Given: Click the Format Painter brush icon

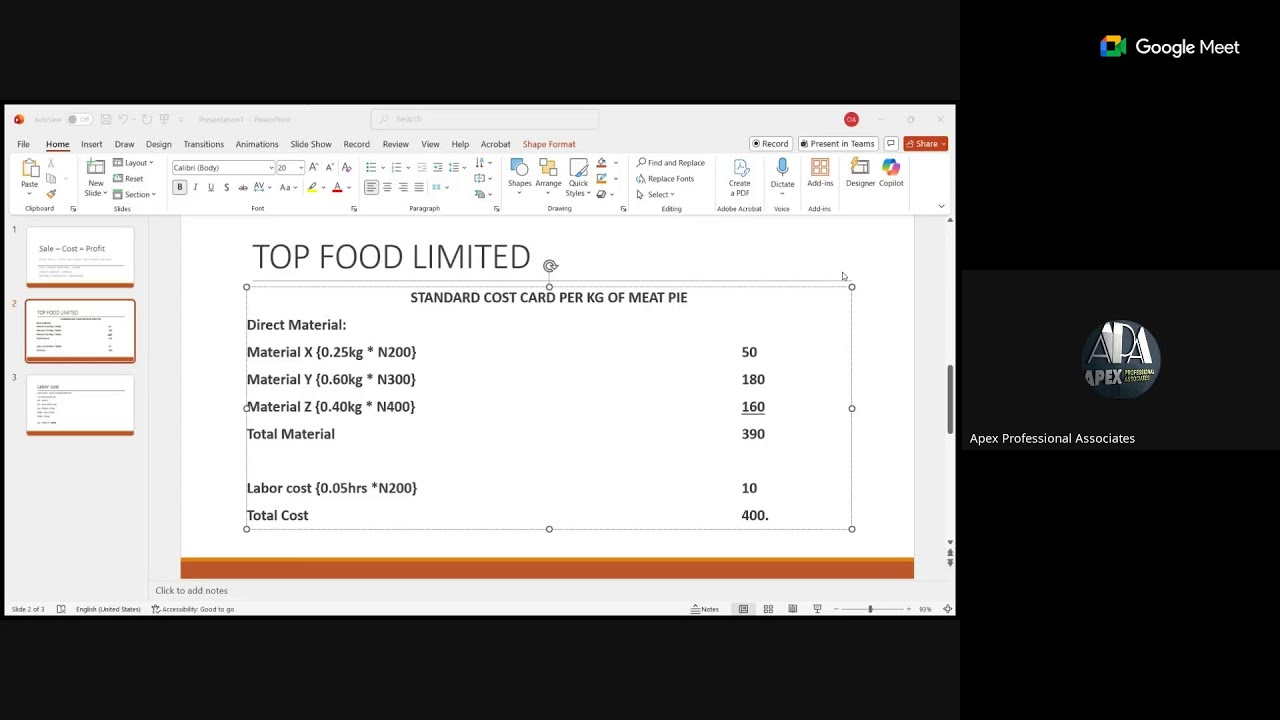Looking at the screenshot, I should [51, 194].
